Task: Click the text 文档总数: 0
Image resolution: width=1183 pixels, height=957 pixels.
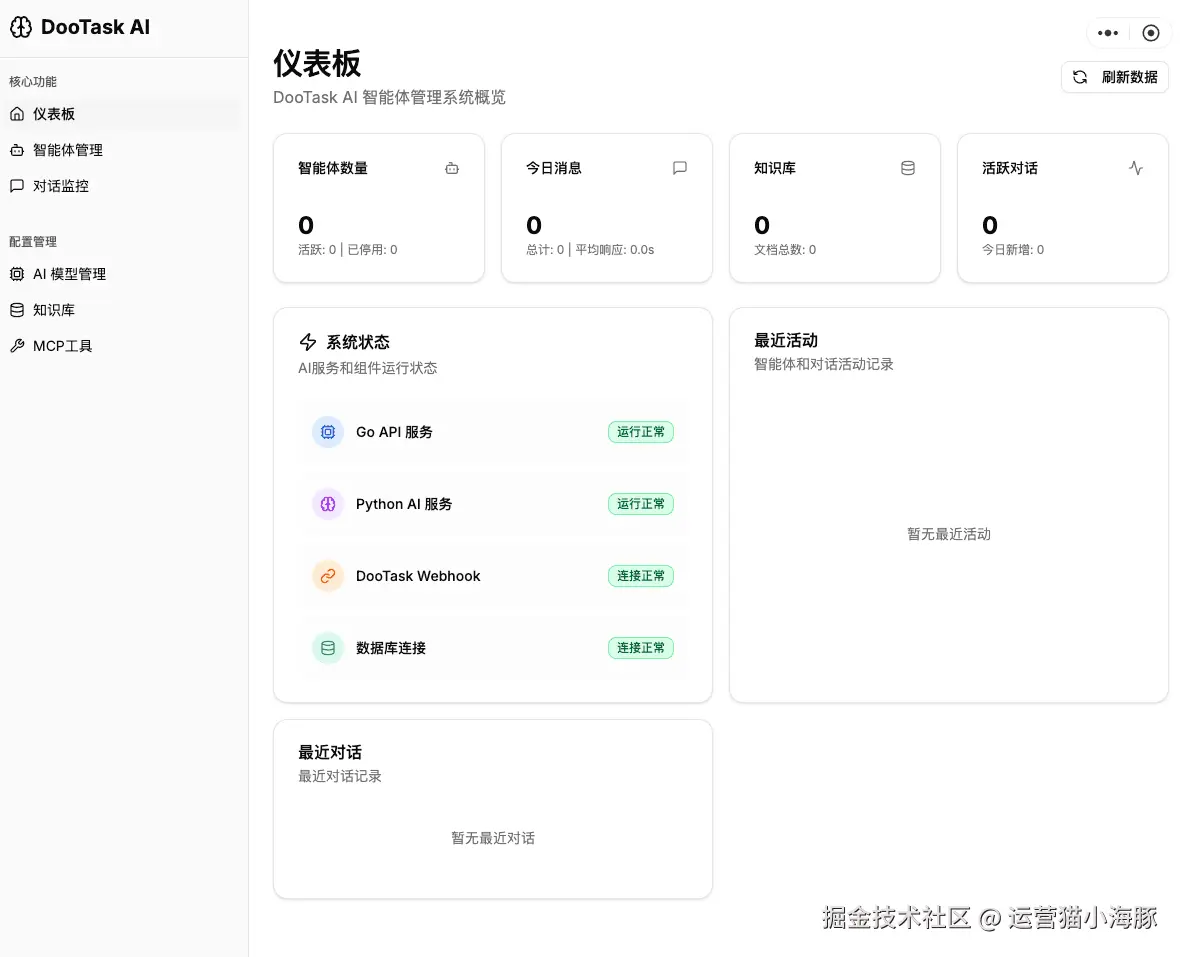Action: [x=785, y=250]
